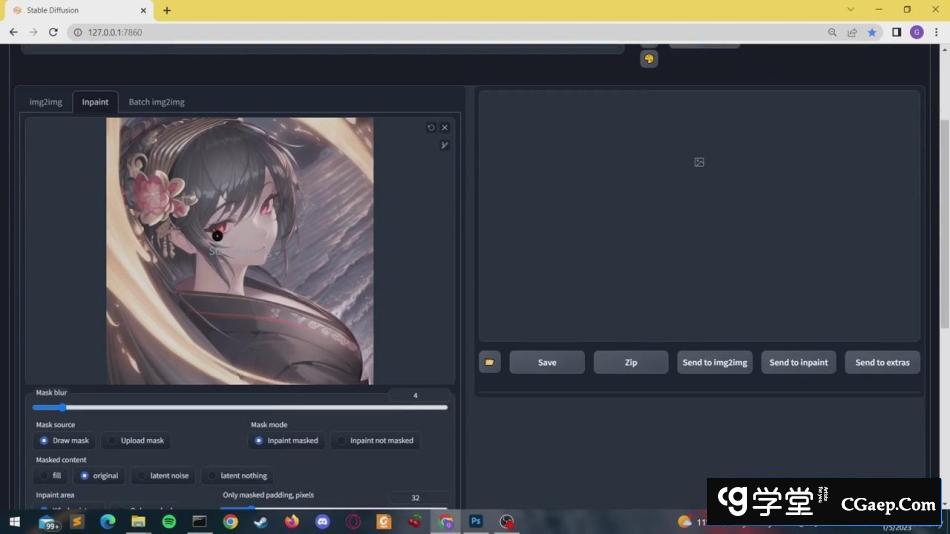The image size is (950, 534).
Task: Clear the inpaint image with the X icon
Action: [x=445, y=128]
